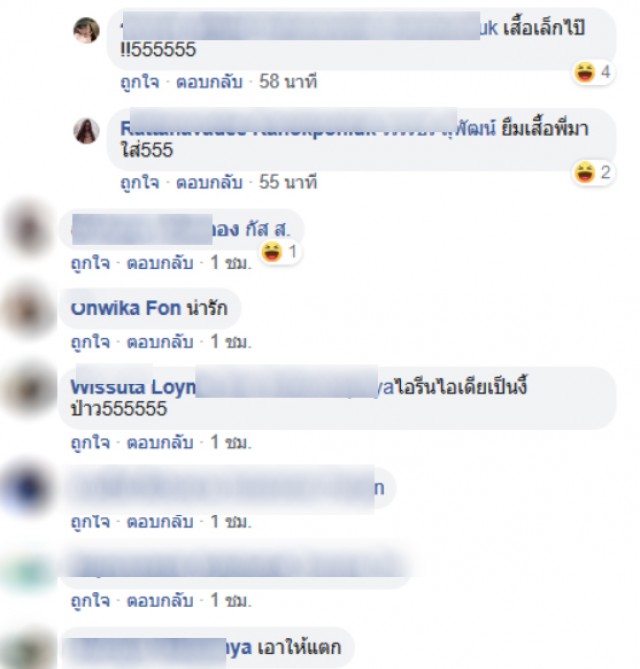This screenshot has height=669, width=640.
Task: Open the Onwika Fon profile name link
Action: tap(125, 308)
